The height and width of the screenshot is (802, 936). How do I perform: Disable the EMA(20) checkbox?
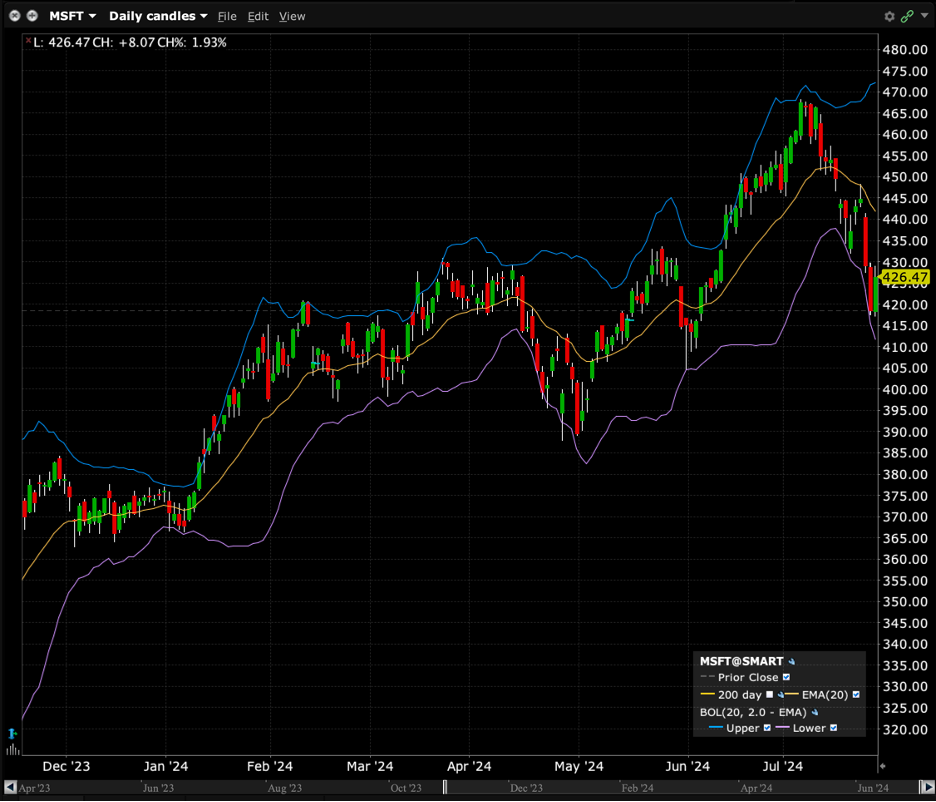[x=856, y=694]
